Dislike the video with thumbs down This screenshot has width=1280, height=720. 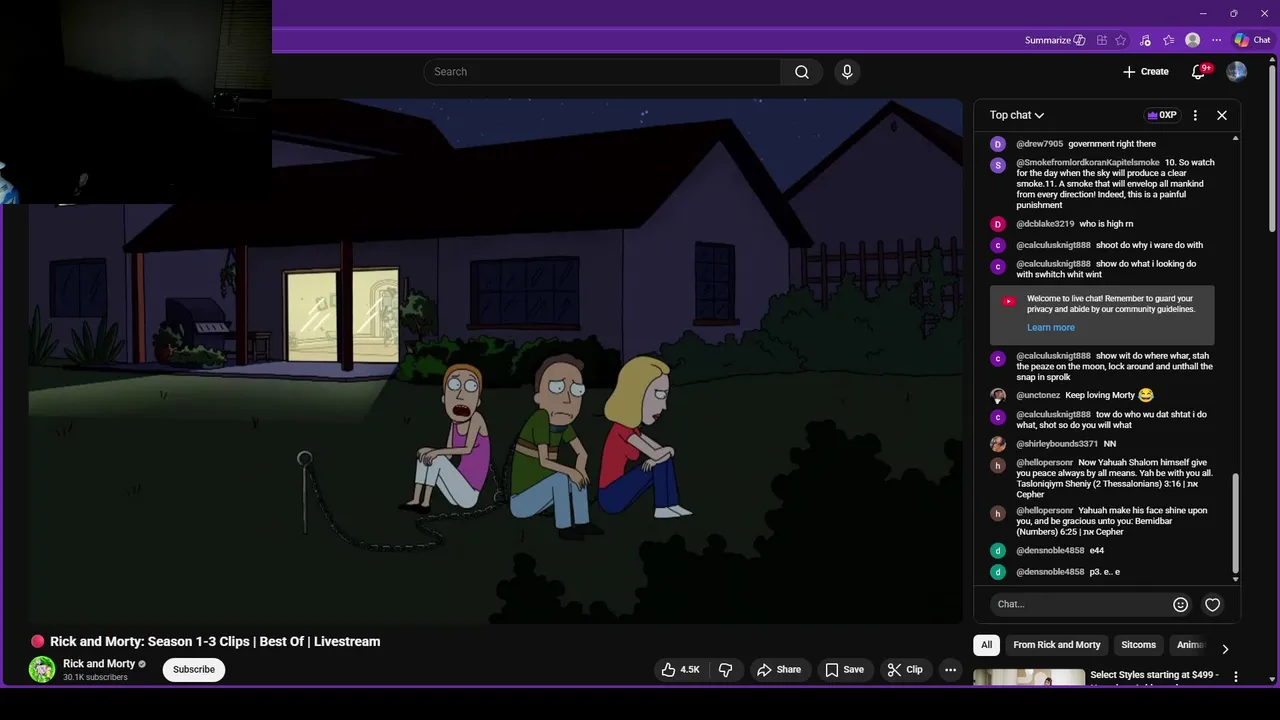726,670
